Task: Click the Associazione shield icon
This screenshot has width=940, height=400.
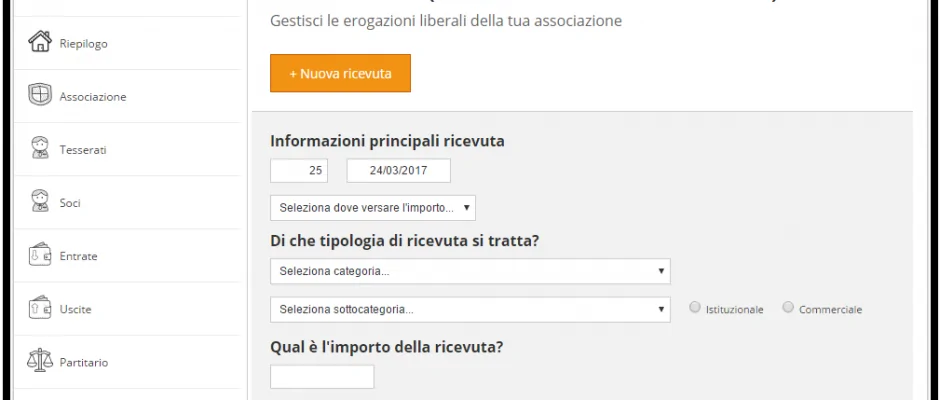Action: (x=40, y=95)
